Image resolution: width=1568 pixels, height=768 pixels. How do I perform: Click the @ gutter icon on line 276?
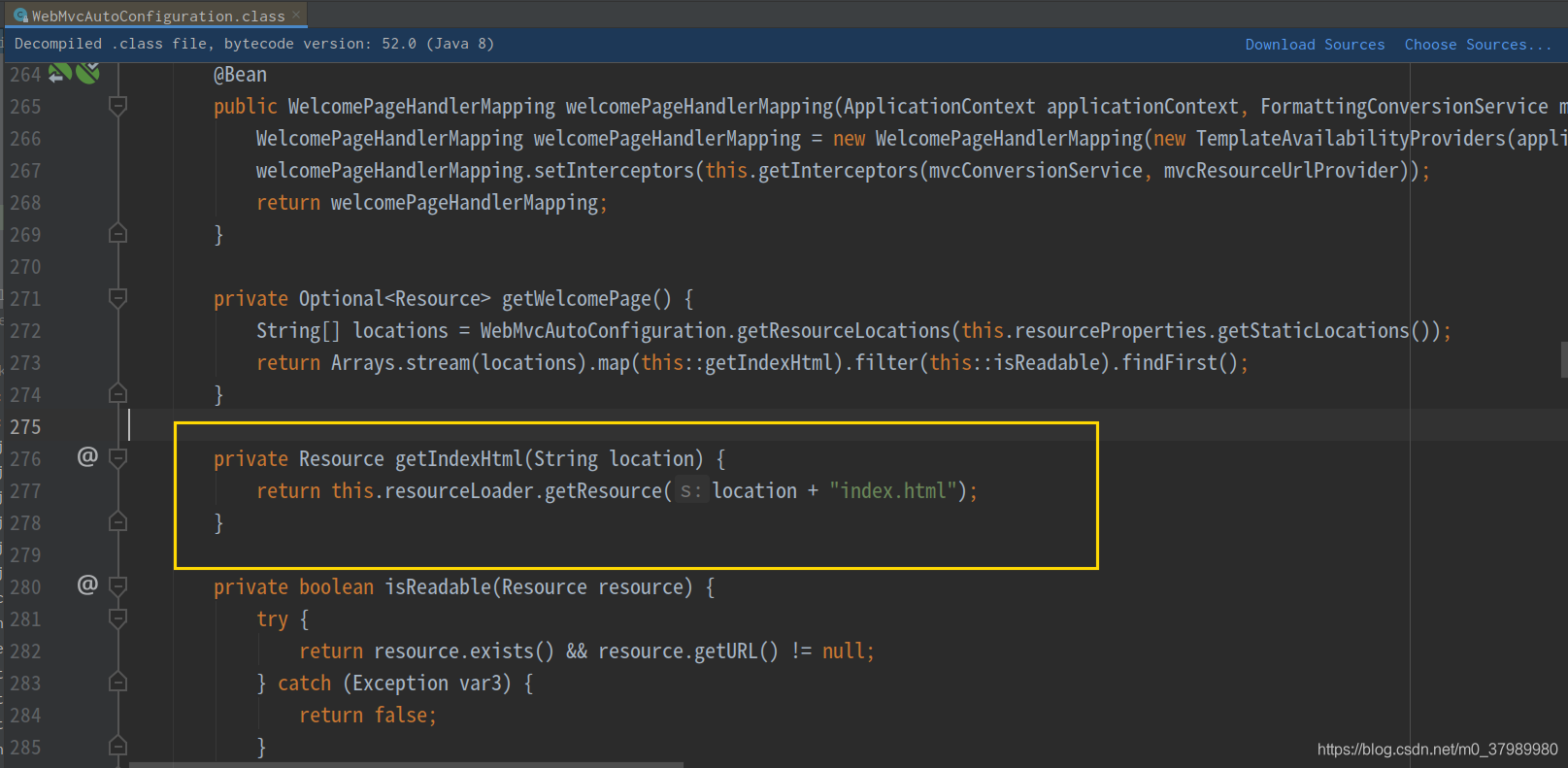pos(87,456)
